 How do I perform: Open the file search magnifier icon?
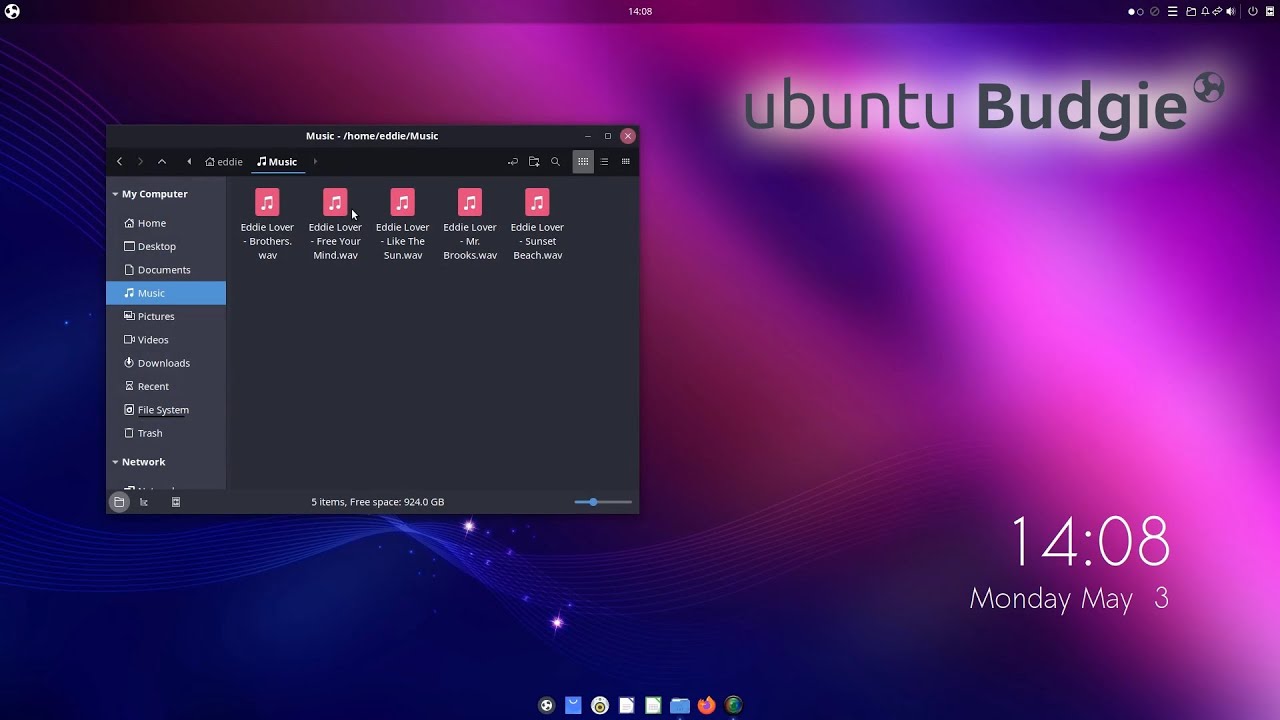point(555,162)
